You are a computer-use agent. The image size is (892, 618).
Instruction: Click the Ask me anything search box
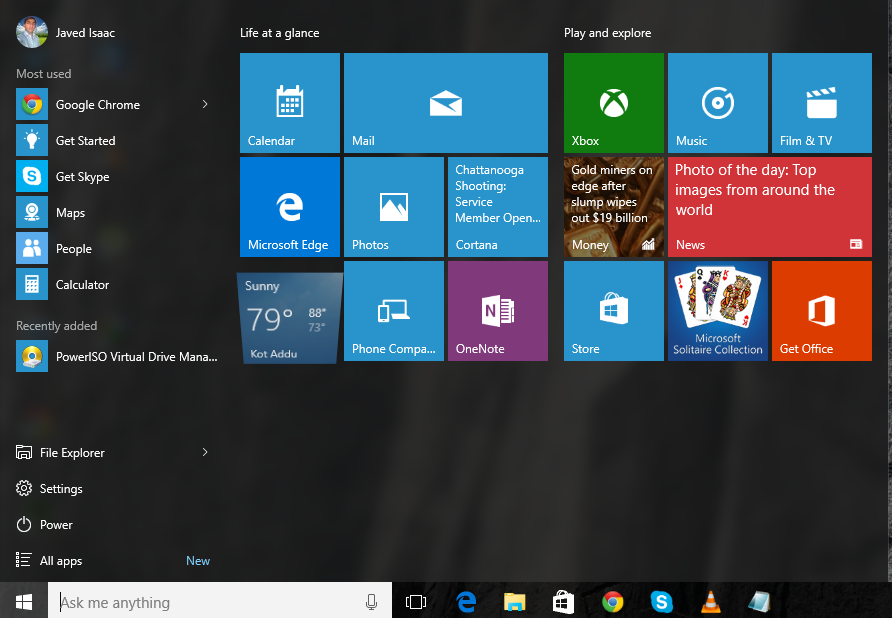coord(220,602)
